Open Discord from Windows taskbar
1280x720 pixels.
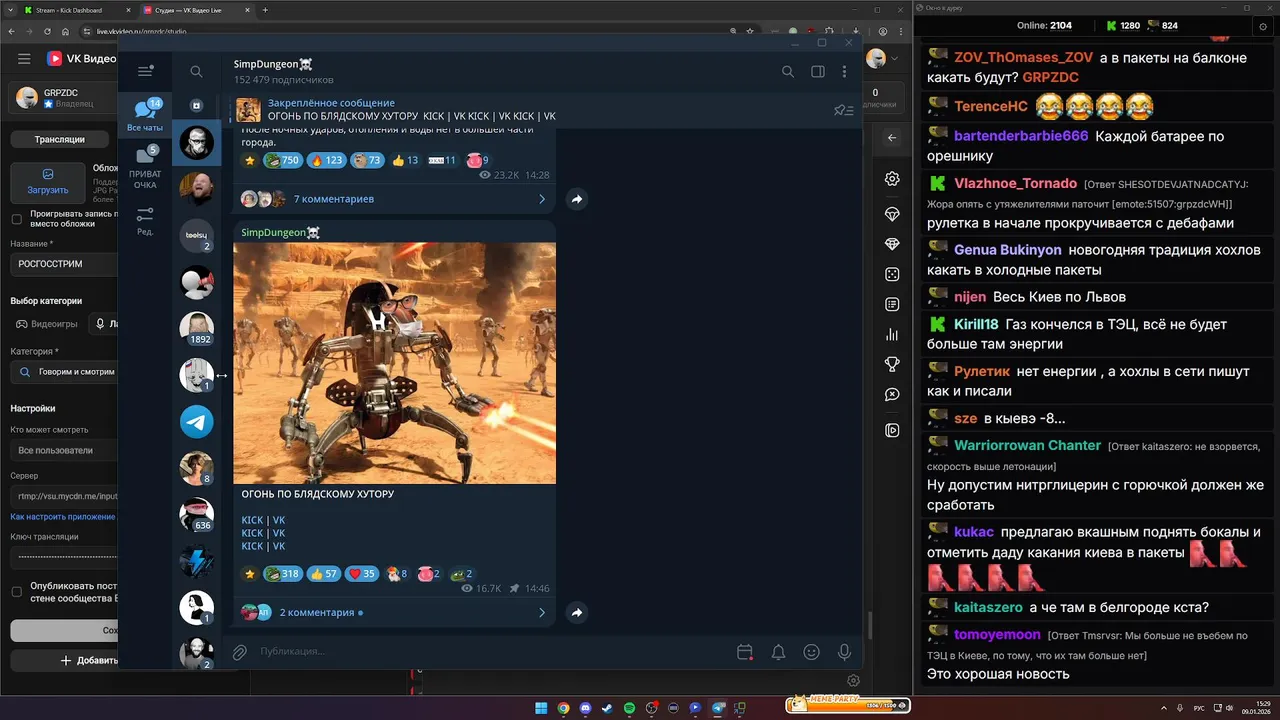(x=585, y=708)
